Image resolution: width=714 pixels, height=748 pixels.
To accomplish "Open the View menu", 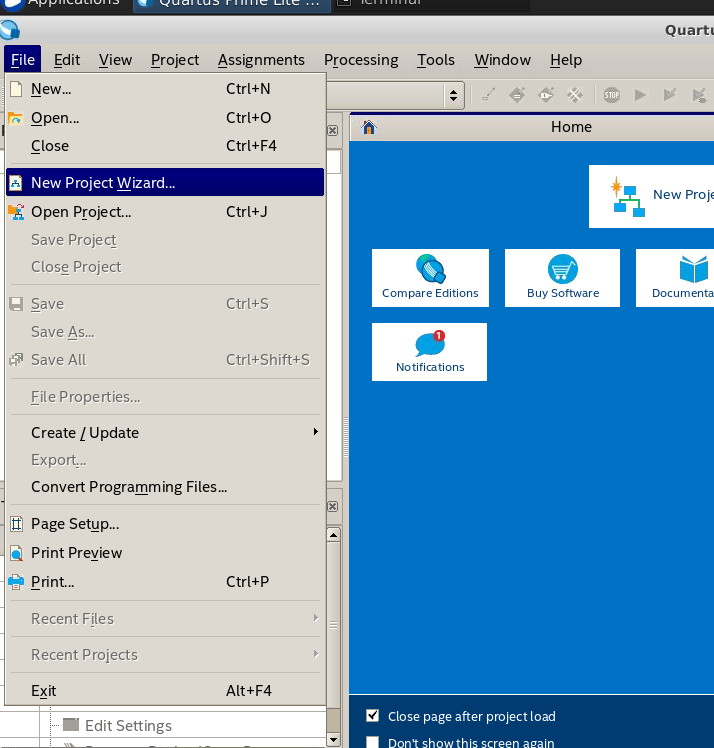I will click(115, 60).
